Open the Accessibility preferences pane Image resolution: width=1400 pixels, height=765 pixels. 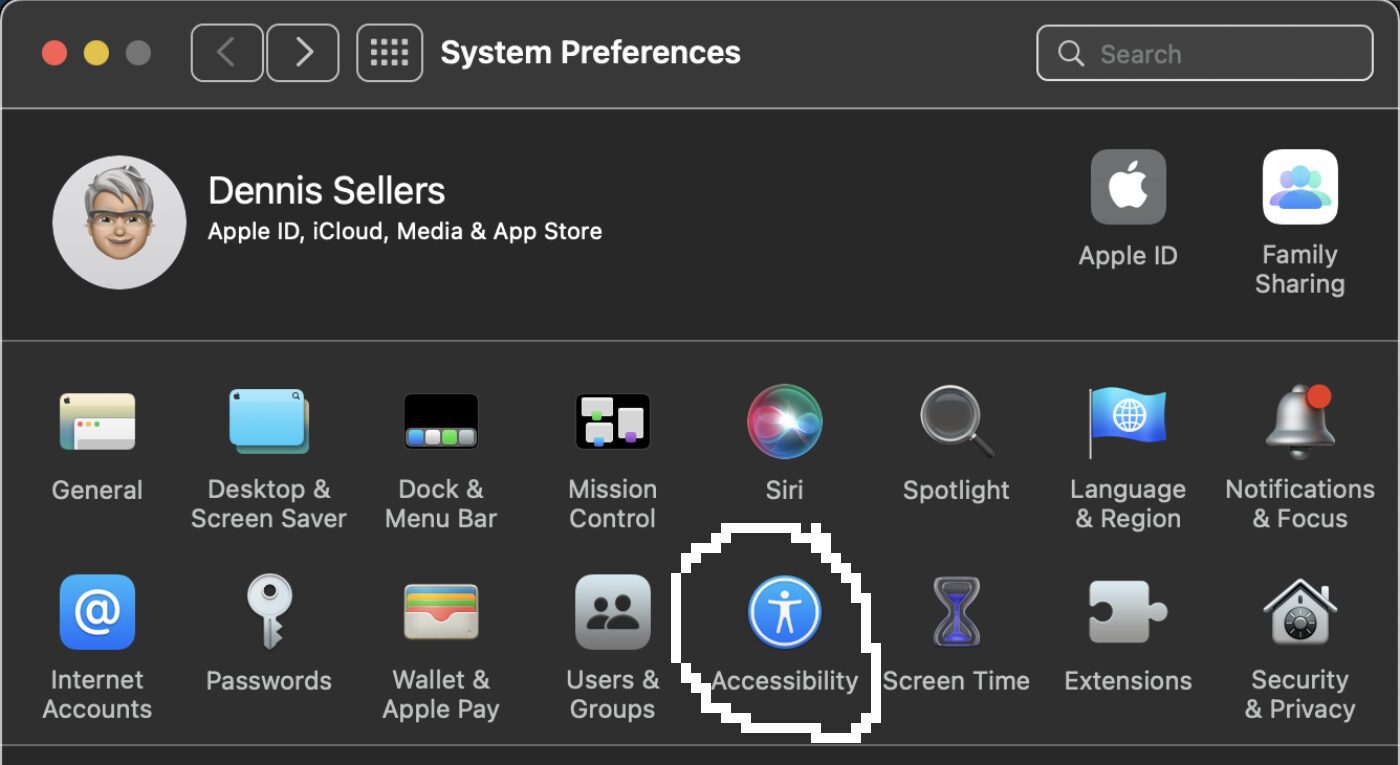pyautogui.click(x=784, y=612)
